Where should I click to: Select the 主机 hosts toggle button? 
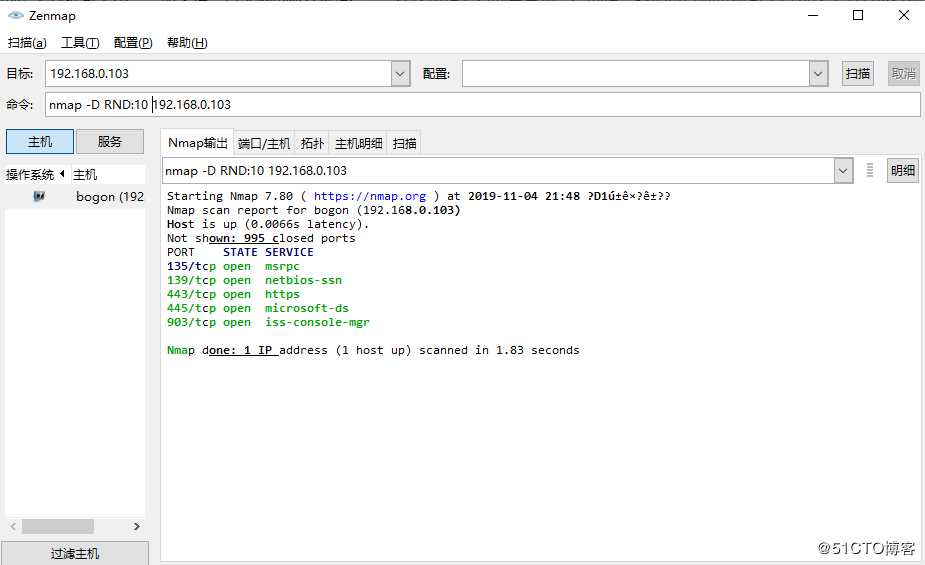point(40,142)
